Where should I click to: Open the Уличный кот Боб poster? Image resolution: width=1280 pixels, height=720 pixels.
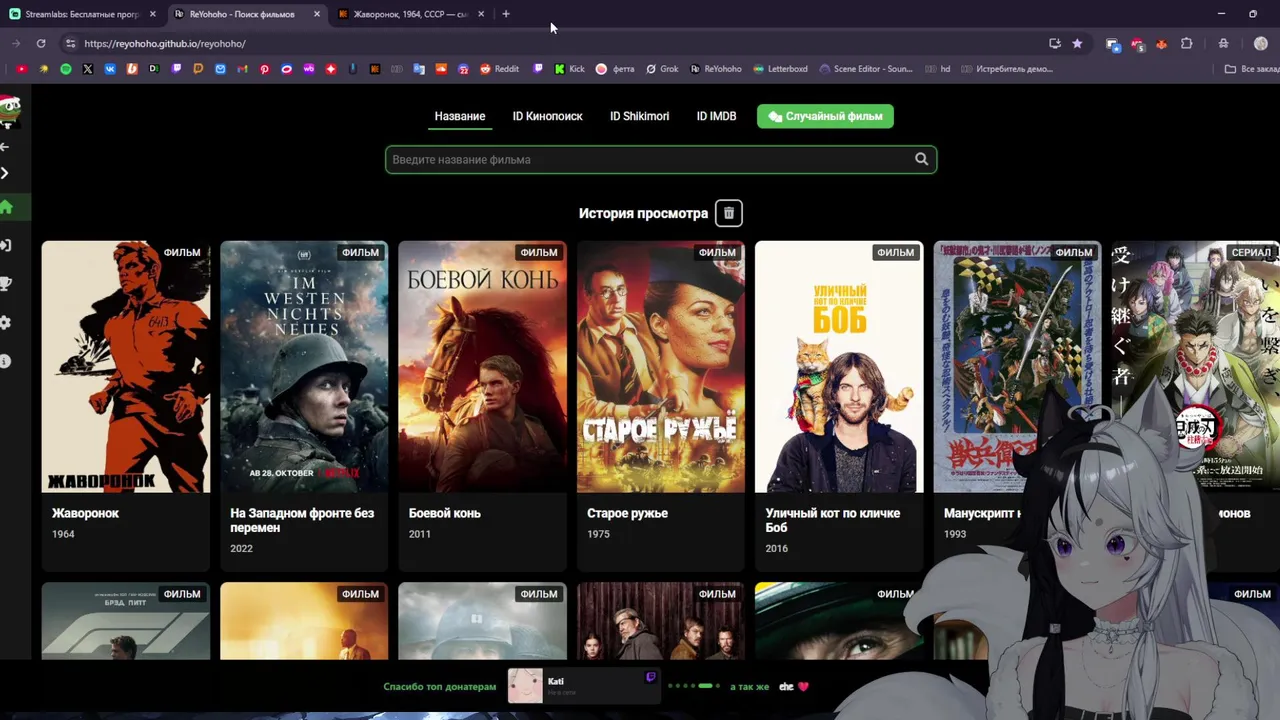pos(839,367)
